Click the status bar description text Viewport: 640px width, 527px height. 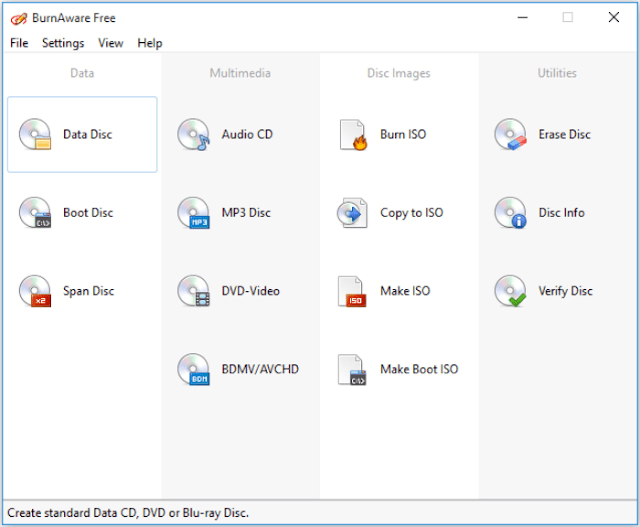[x=128, y=513]
